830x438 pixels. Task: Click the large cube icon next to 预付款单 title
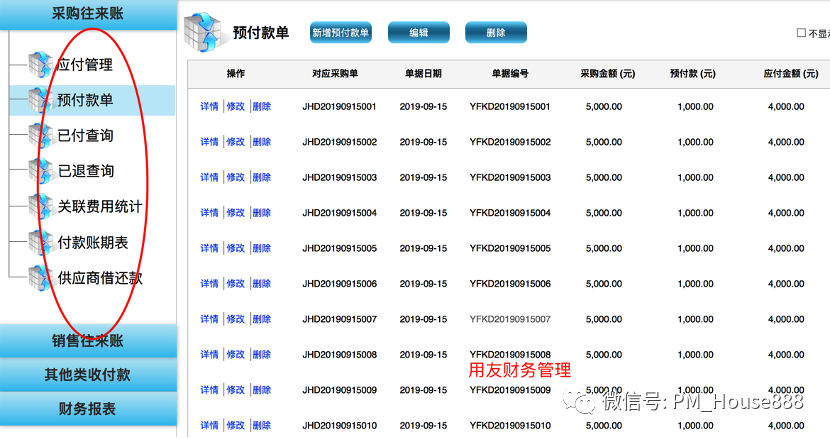tap(203, 32)
